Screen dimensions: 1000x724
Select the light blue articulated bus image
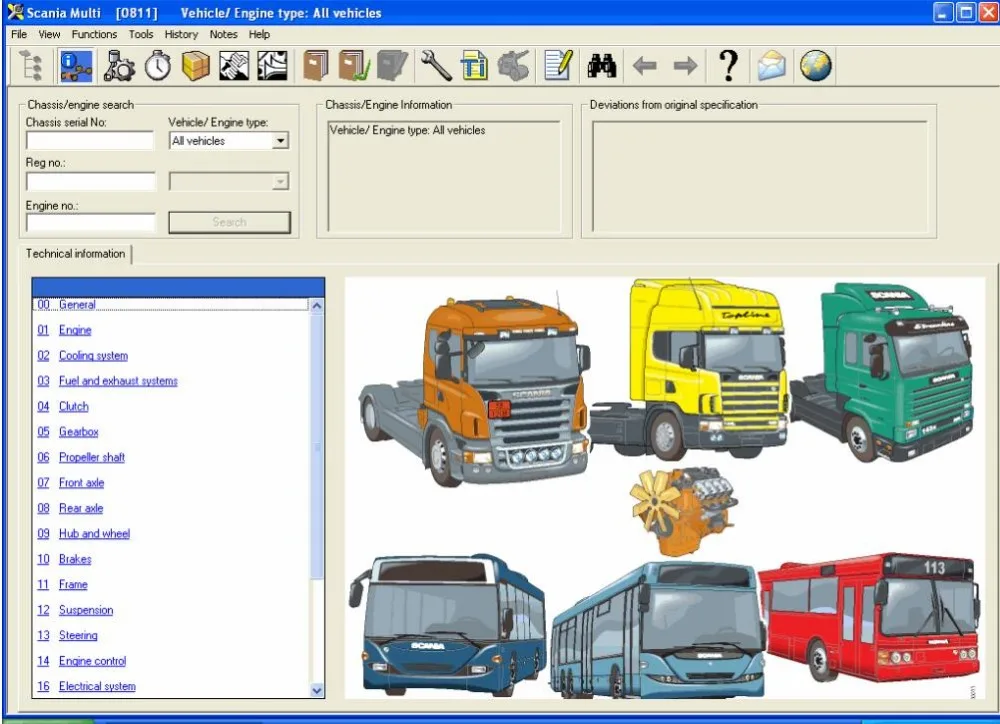coord(658,630)
